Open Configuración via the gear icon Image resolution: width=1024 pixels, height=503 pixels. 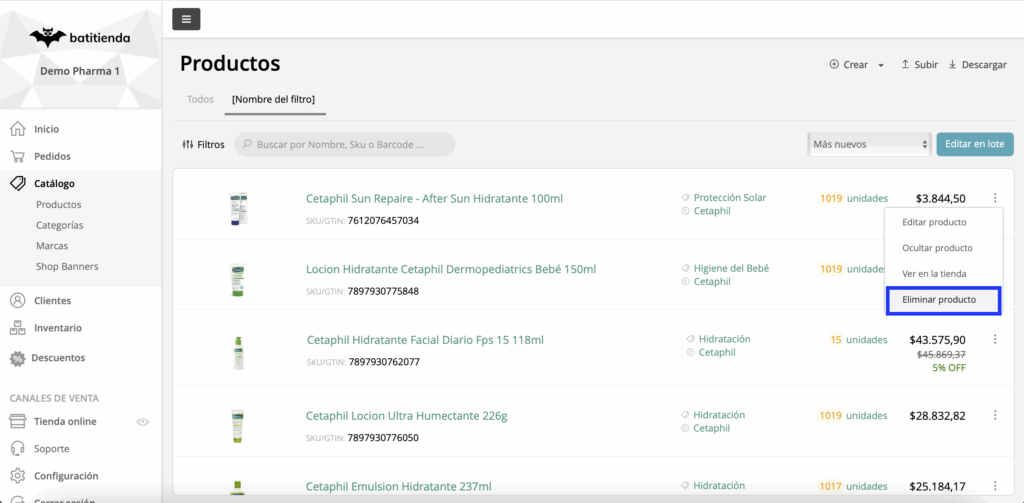(17, 476)
